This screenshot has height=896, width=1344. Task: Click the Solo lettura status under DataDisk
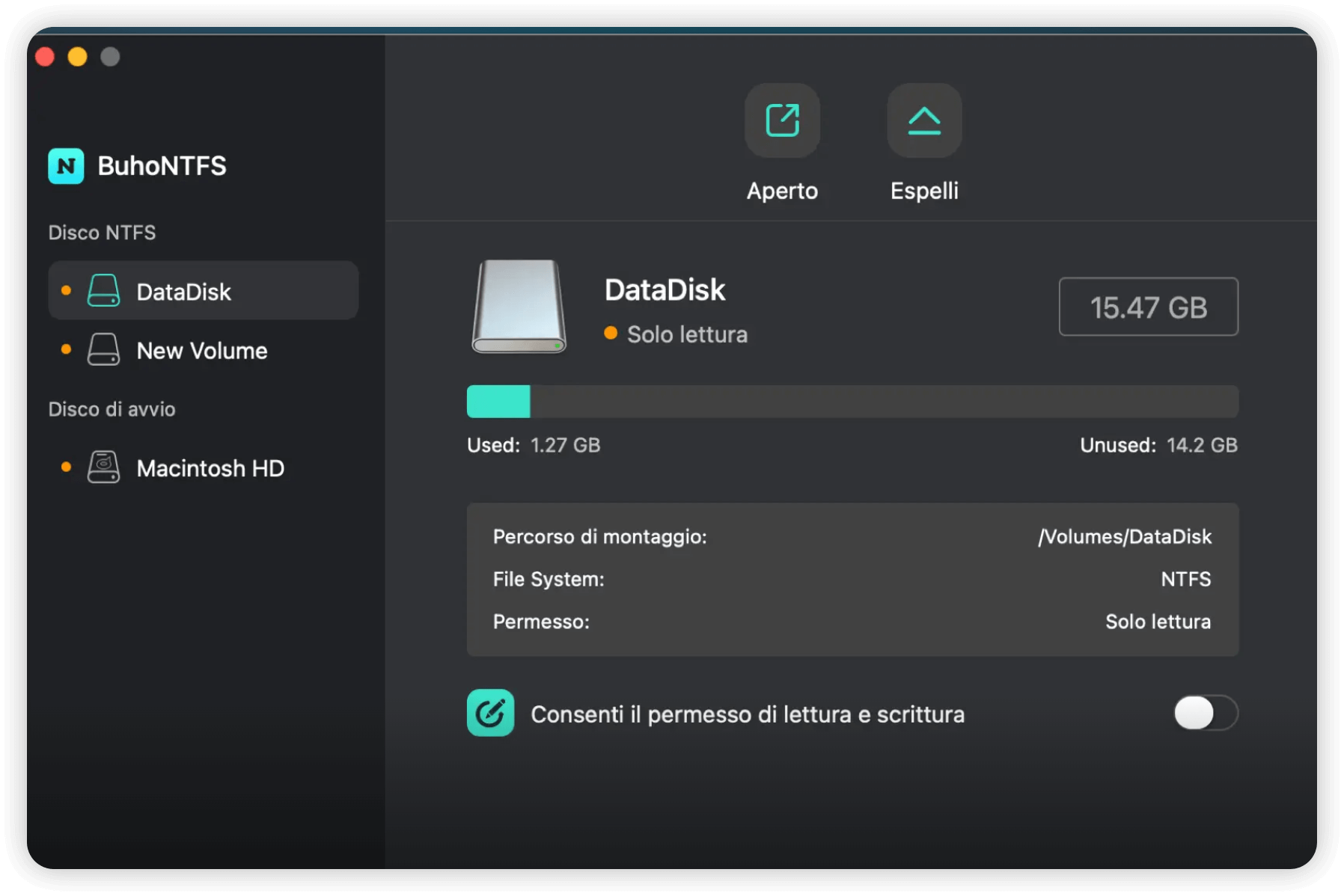coord(676,334)
